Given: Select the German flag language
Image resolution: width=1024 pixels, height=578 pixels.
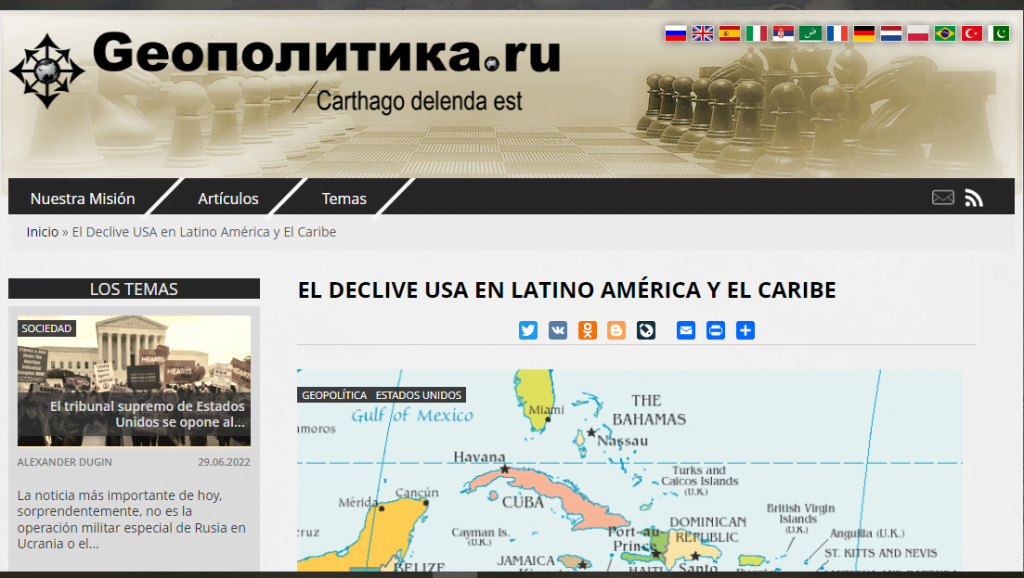Looking at the screenshot, I should tap(864, 33).
